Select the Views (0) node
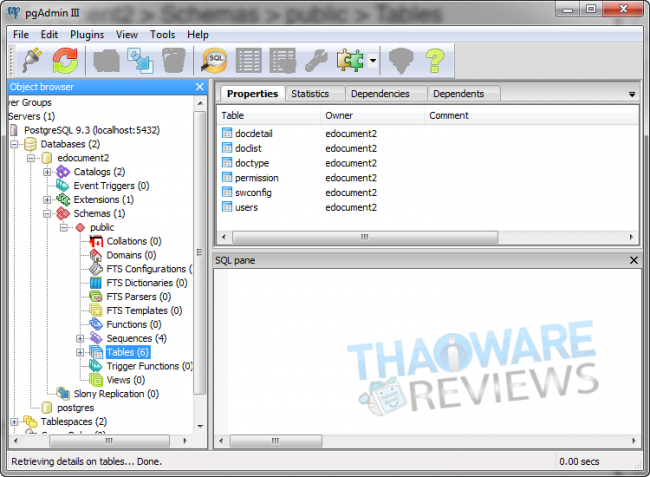The height and width of the screenshot is (477, 650). click(x=126, y=380)
